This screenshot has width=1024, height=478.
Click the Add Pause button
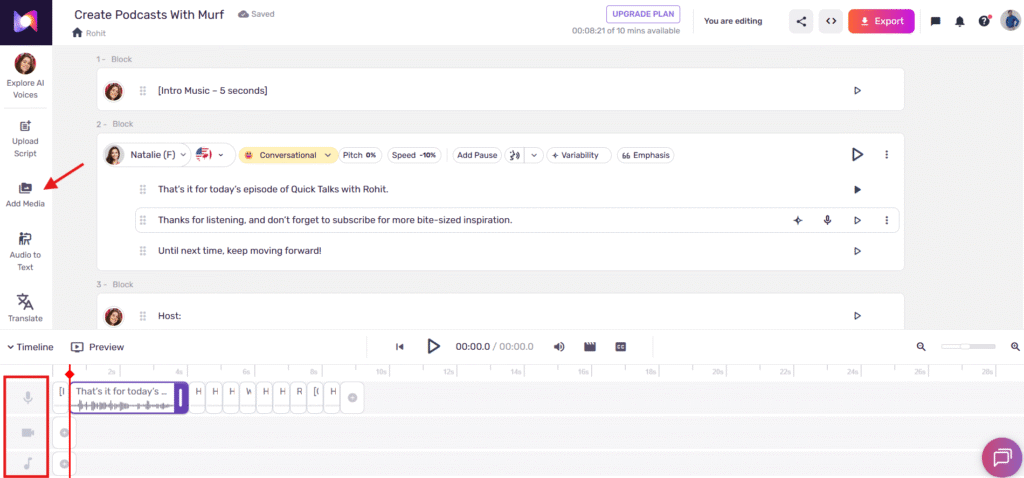[x=477, y=155]
